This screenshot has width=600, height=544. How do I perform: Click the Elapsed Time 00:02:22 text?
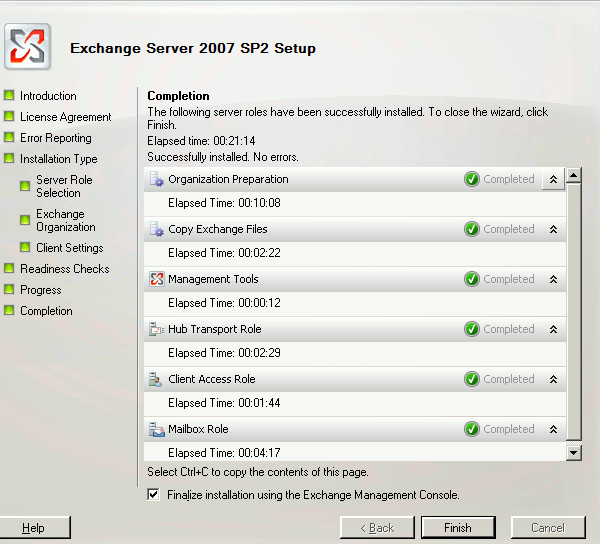tap(224, 253)
